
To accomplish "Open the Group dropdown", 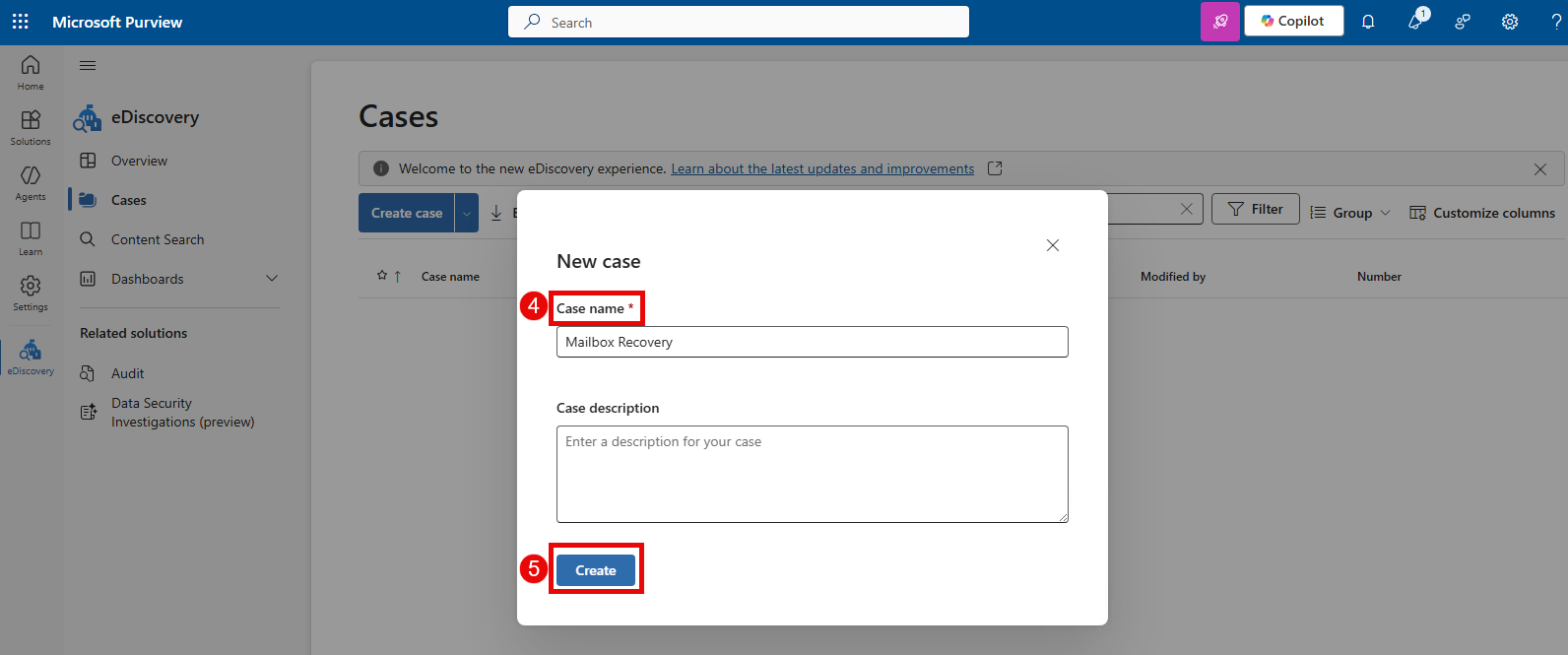I will point(1350,213).
